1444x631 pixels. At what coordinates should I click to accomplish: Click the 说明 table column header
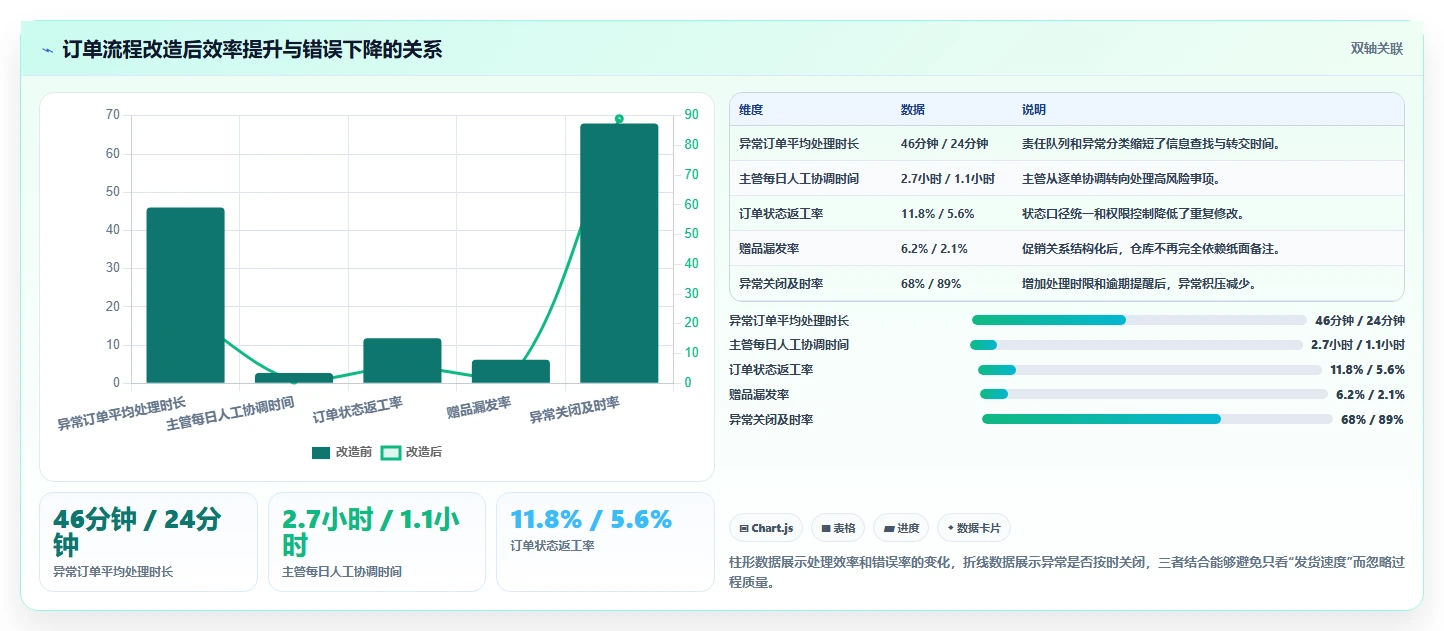pos(1034,110)
